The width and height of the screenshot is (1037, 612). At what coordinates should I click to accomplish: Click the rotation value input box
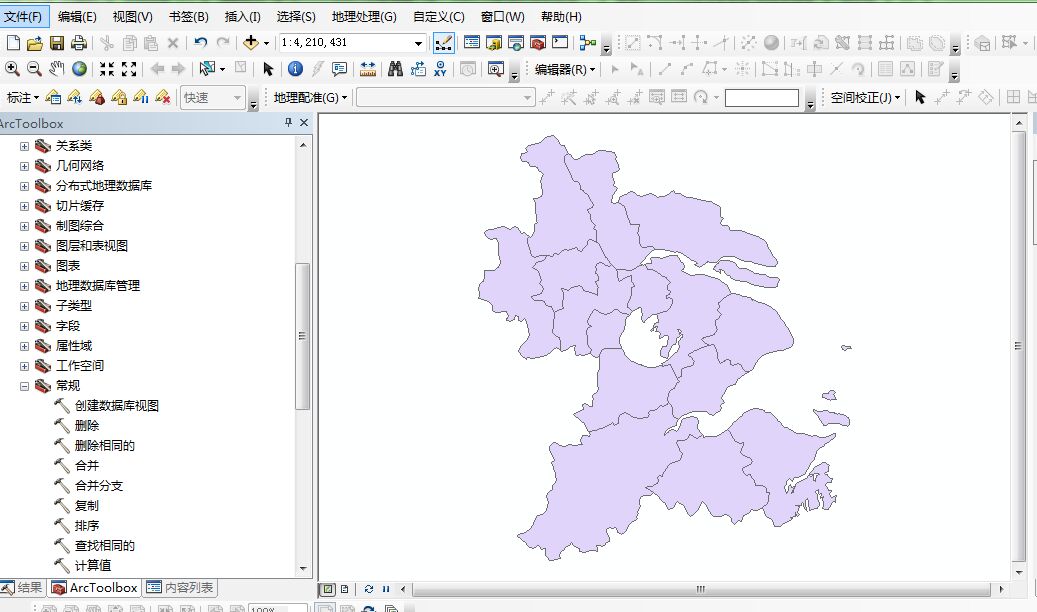pyautogui.click(x=761, y=98)
